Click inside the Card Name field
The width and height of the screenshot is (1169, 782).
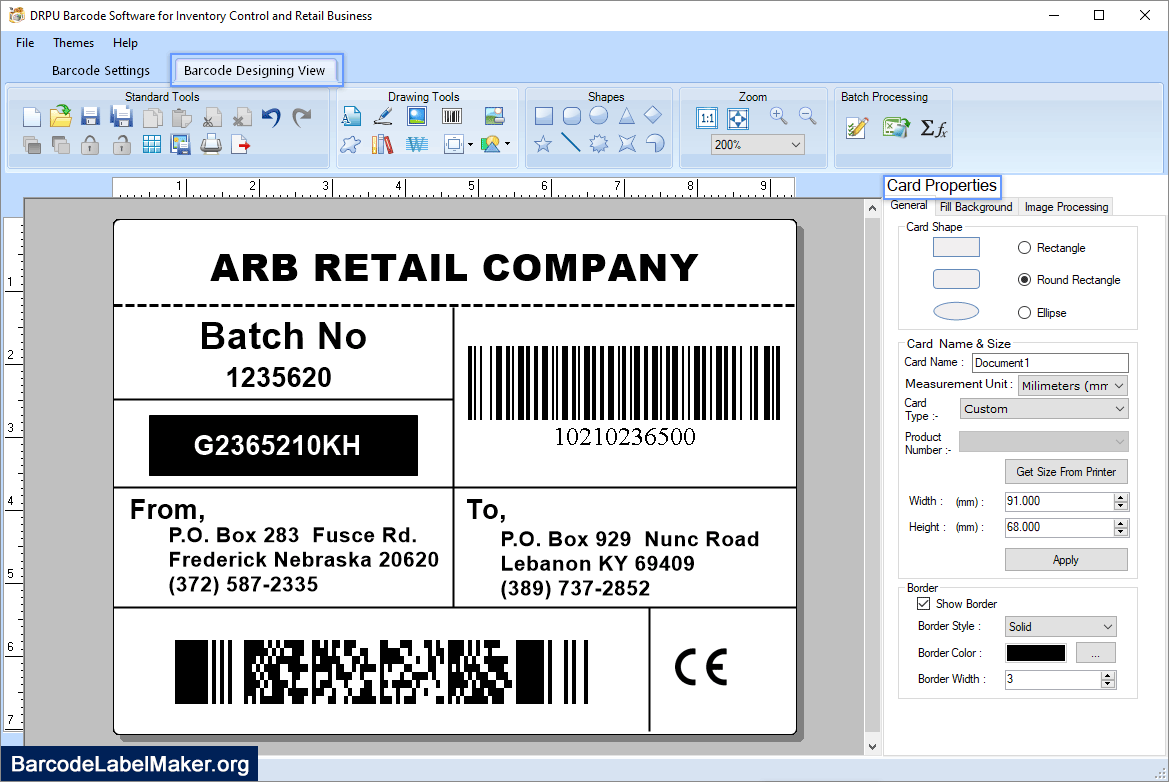(x=1049, y=362)
